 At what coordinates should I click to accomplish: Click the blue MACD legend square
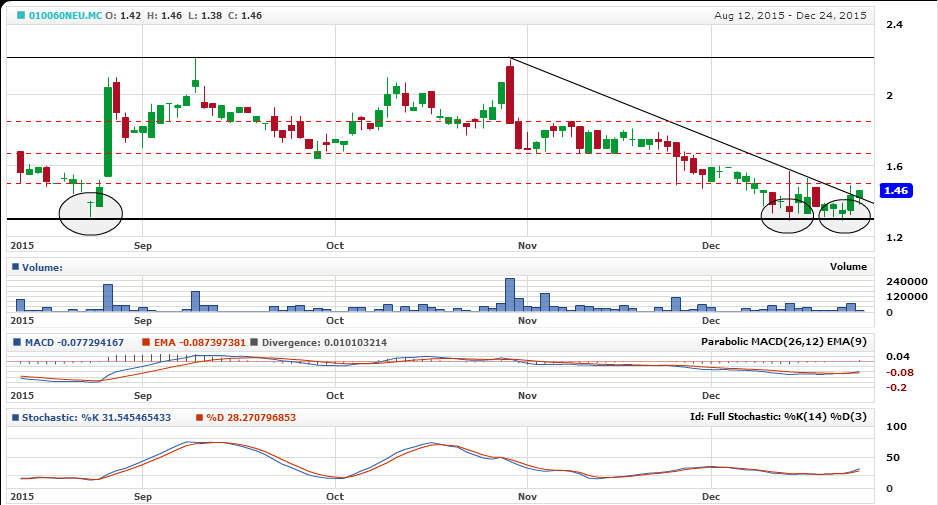point(14,342)
